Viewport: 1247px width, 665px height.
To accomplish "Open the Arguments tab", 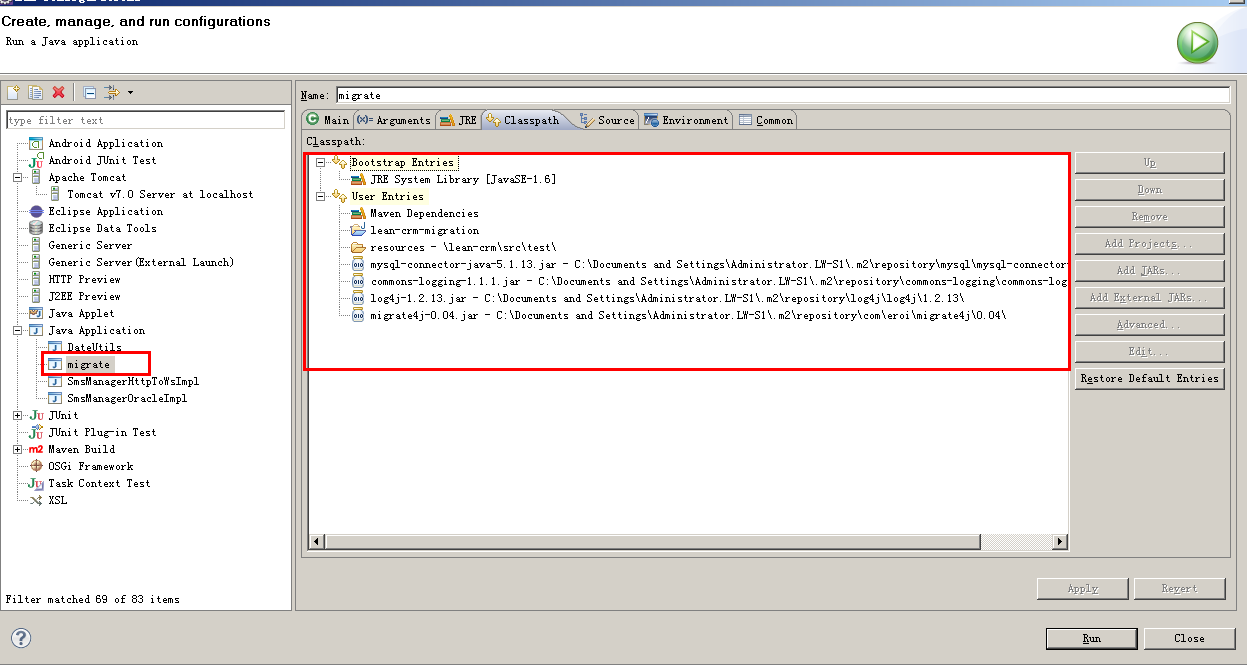I will 394,120.
